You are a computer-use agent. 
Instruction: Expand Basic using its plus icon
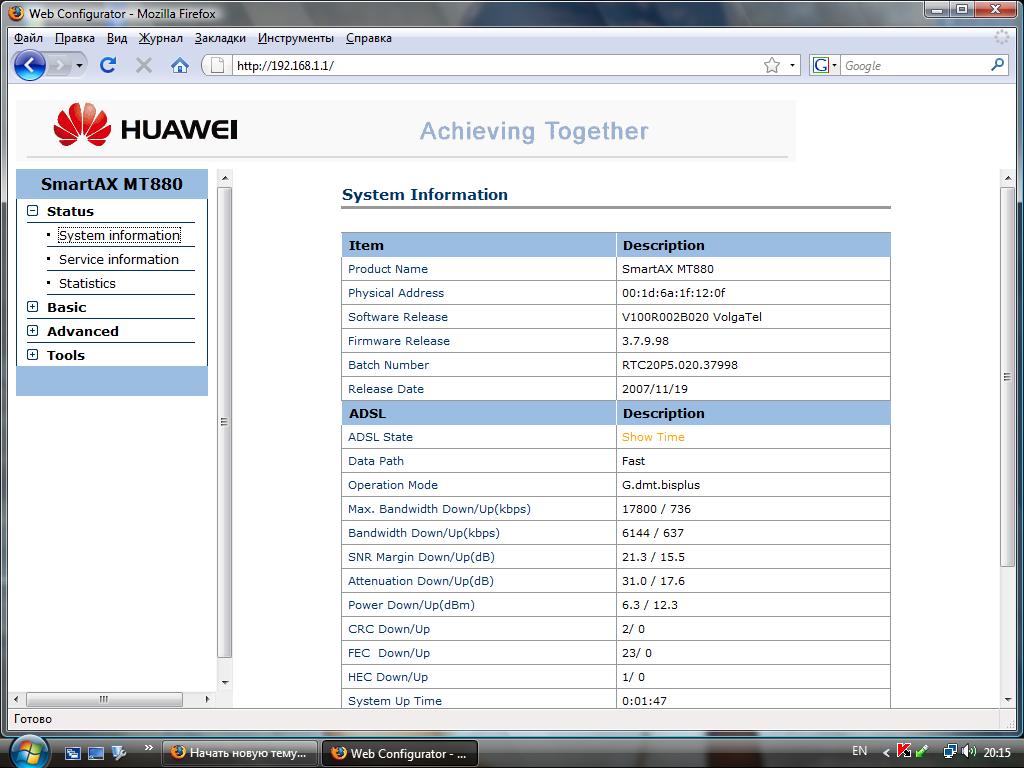click(x=33, y=307)
